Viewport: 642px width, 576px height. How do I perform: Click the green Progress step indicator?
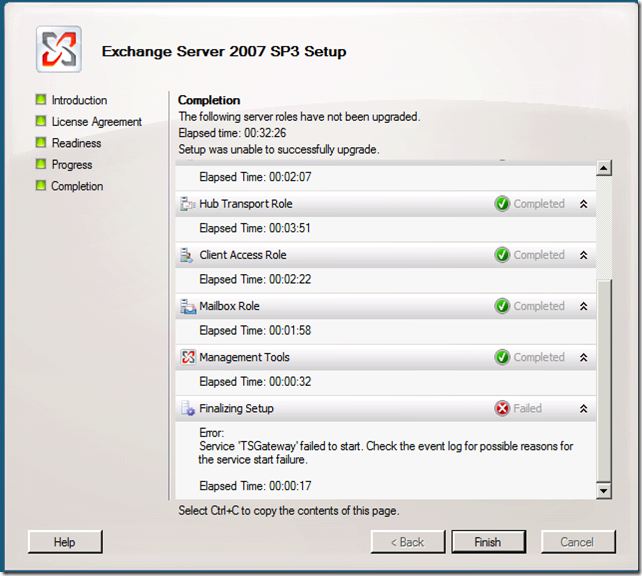(x=41, y=164)
